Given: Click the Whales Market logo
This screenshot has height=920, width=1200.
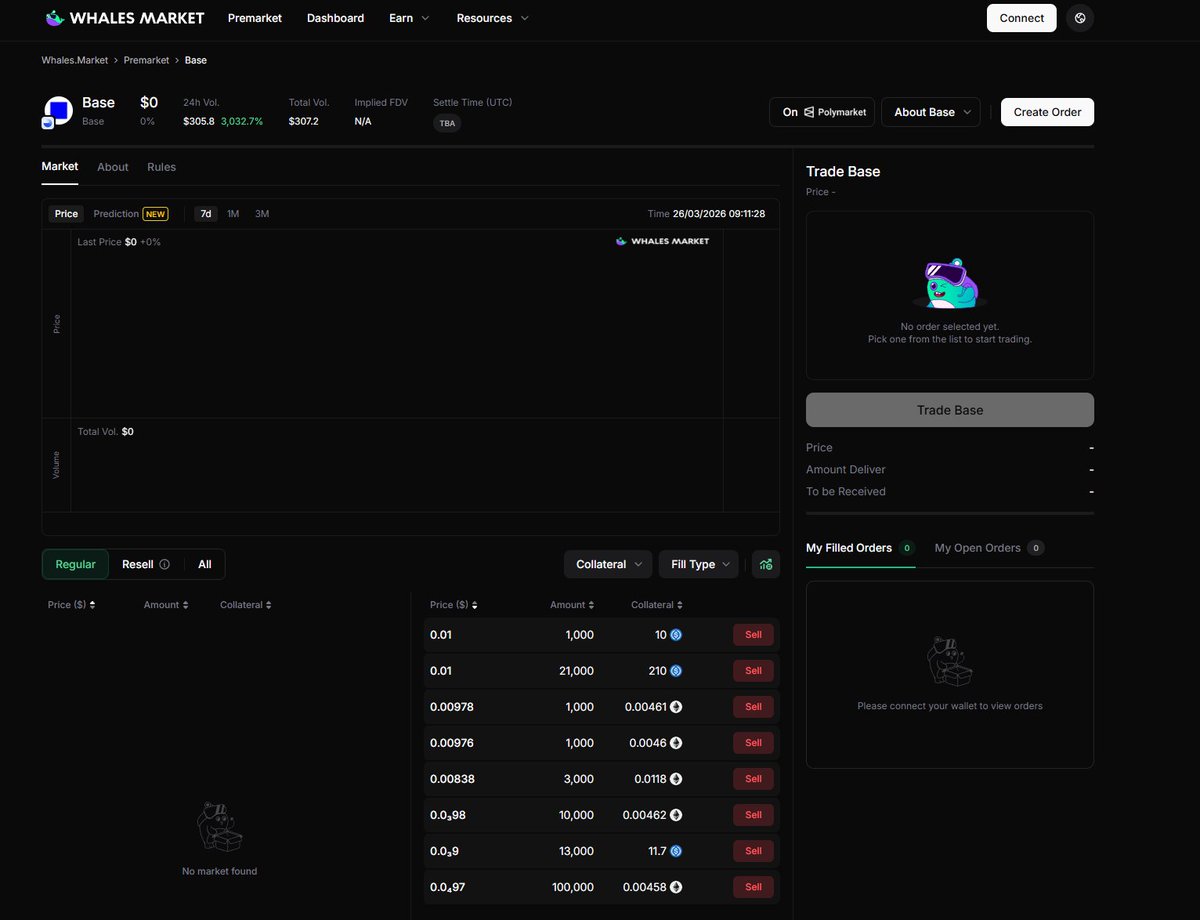Looking at the screenshot, I should pyautogui.click(x=125, y=18).
